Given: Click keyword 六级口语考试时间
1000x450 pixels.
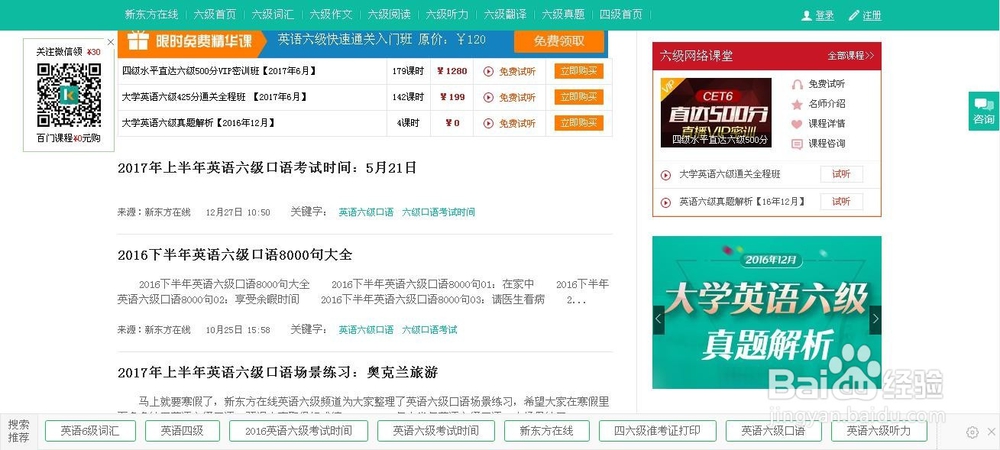Looking at the screenshot, I should [438, 212].
